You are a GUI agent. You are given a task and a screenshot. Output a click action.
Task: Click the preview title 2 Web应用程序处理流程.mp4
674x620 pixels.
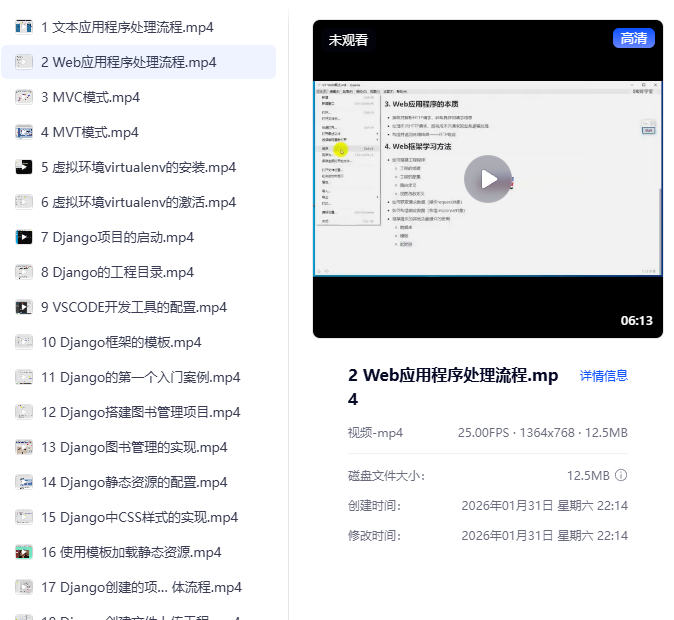click(453, 387)
